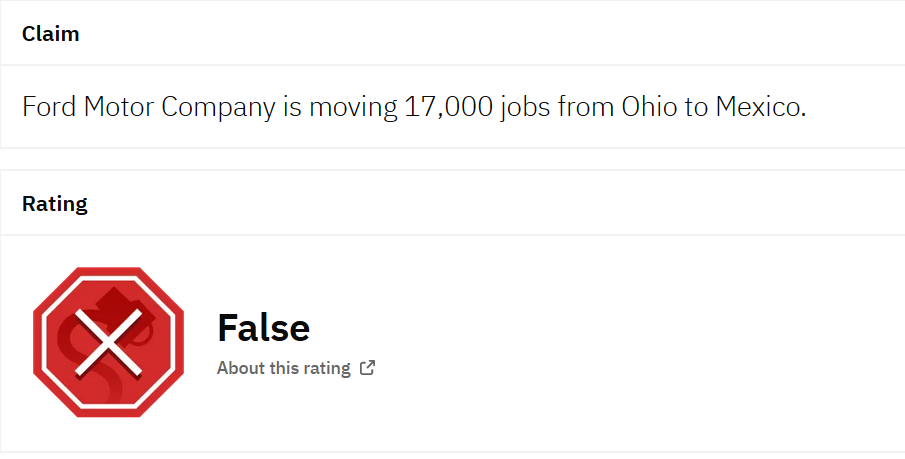
Task: Click the Rating section heading
Action: [x=55, y=204]
